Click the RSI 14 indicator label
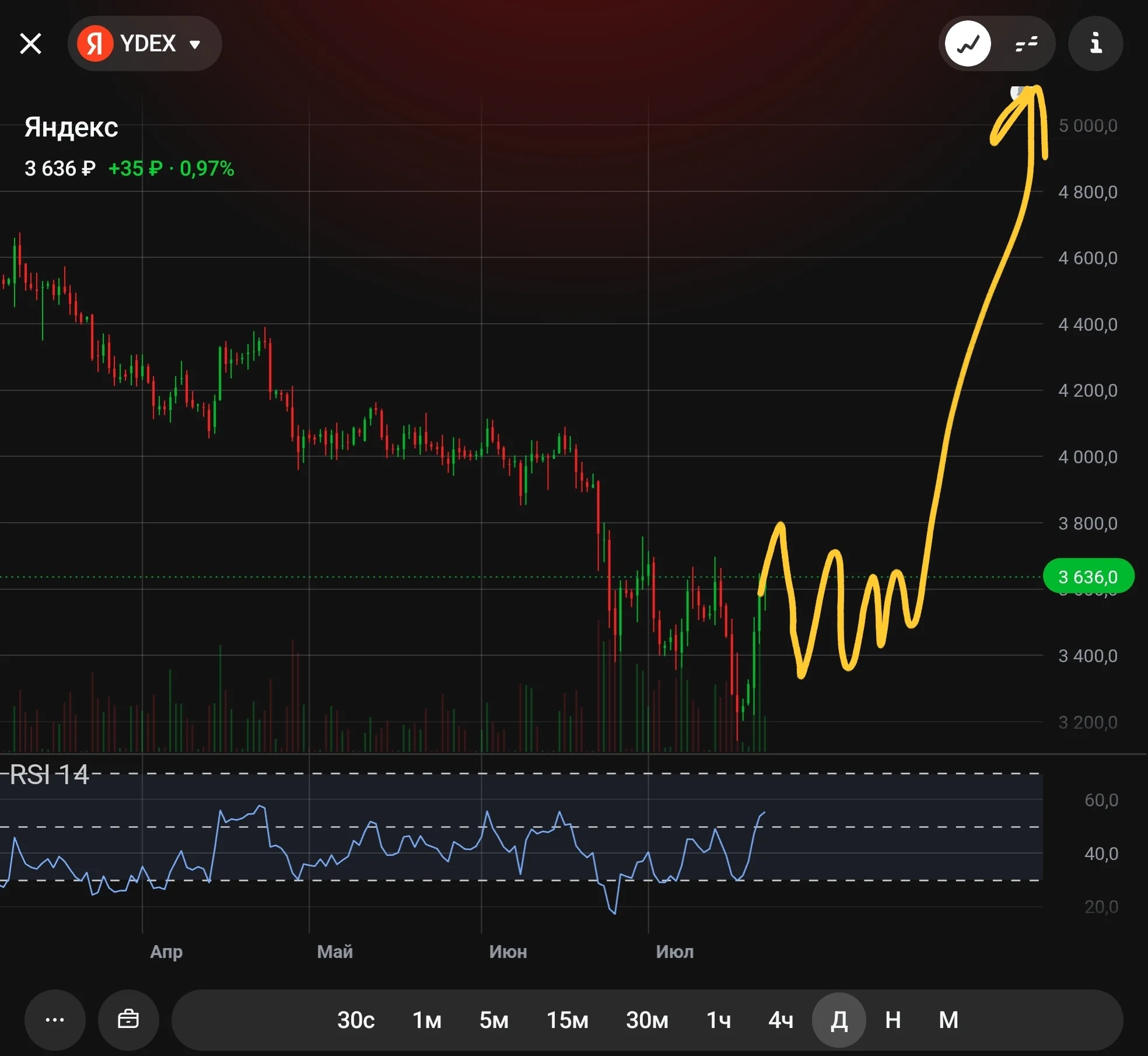This screenshot has width=1148, height=1056. coord(50,775)
